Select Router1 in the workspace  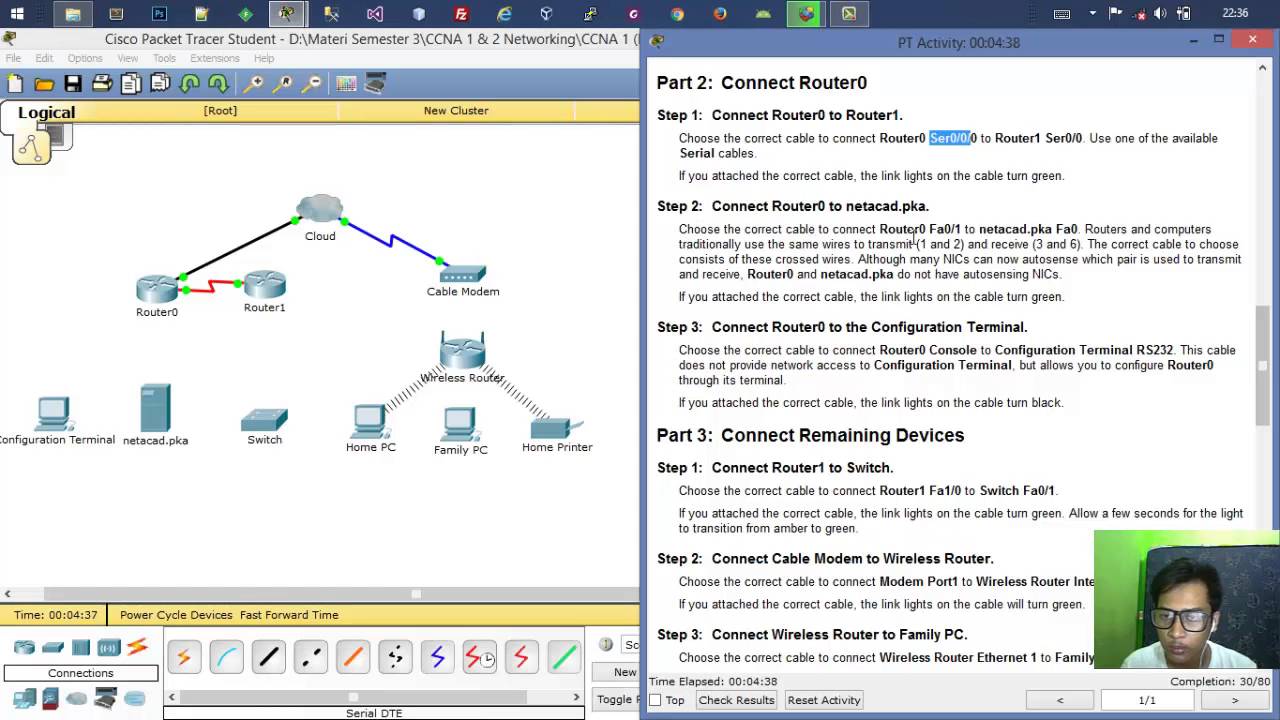(x=265, y=284)
